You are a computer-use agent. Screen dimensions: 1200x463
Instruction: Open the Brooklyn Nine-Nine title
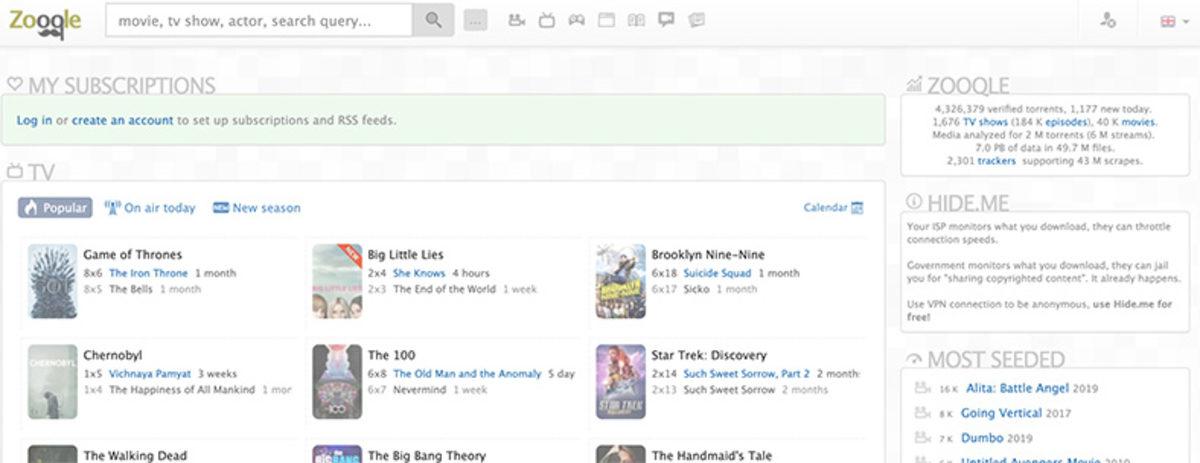coord(708,254)
